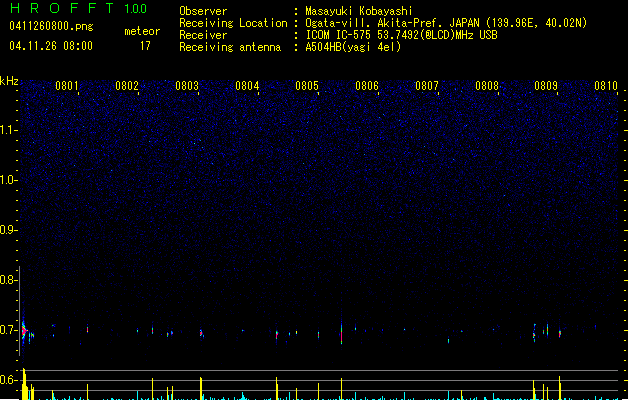Click the 0807 time marker
Image resolution: width=629 pixels, height=400 pixels.
(x=427, y=86)
